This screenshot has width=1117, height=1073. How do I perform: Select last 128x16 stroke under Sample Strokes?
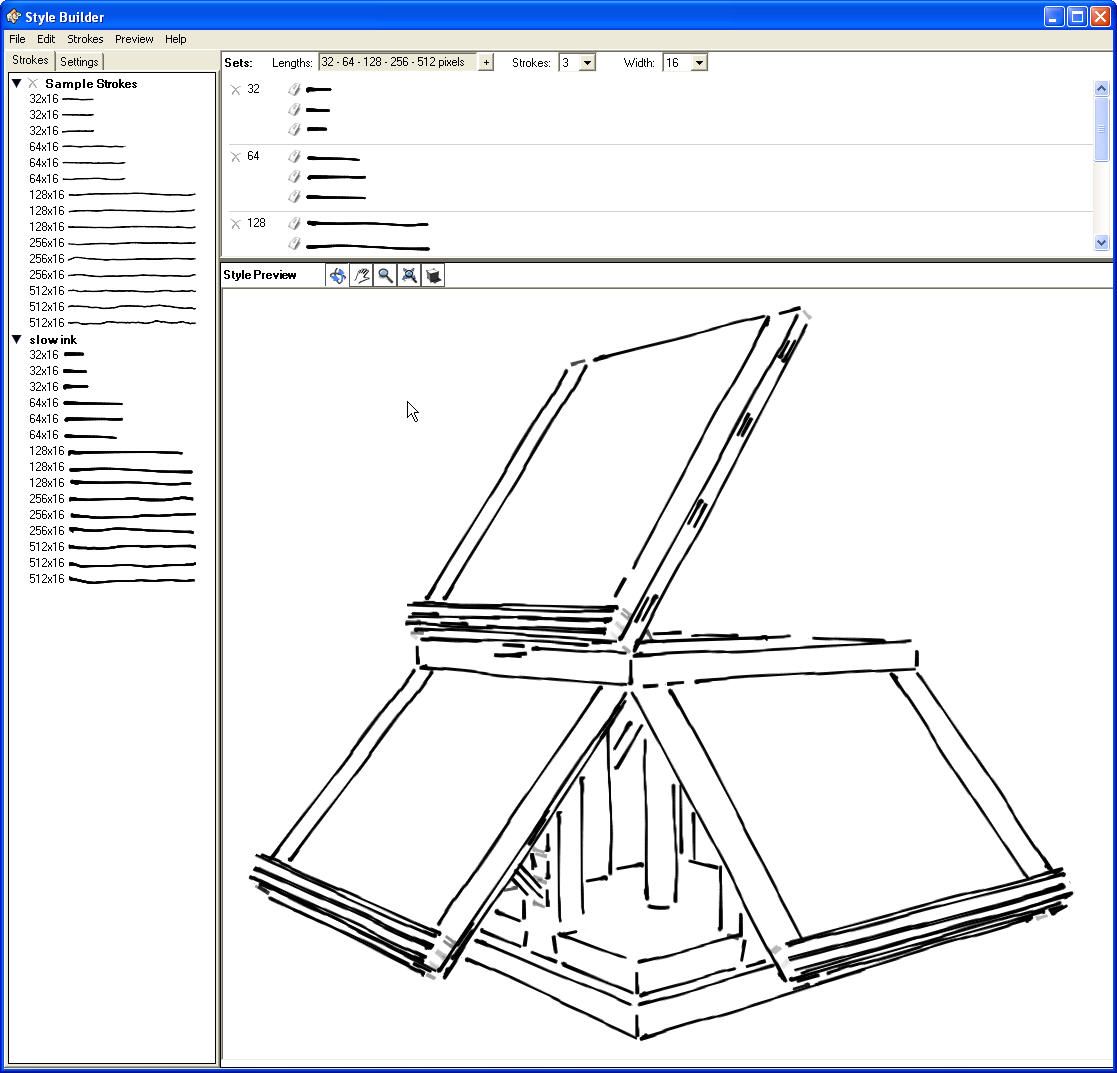tap(112, 227)
